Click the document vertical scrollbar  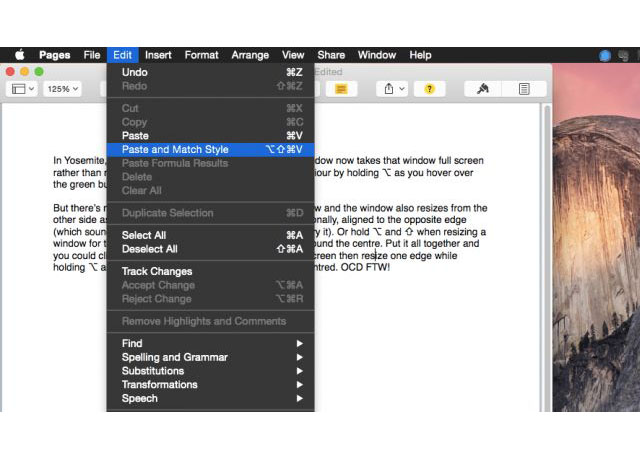(x=547, y=258)
